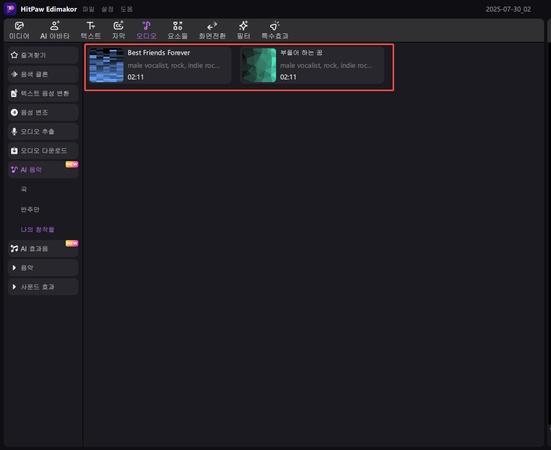Image resolution: width=551 pixels, height=450 pixels.
Task: Open 즐겨찾기 (Favorites) in the sidebar
Action: (43, 55)
